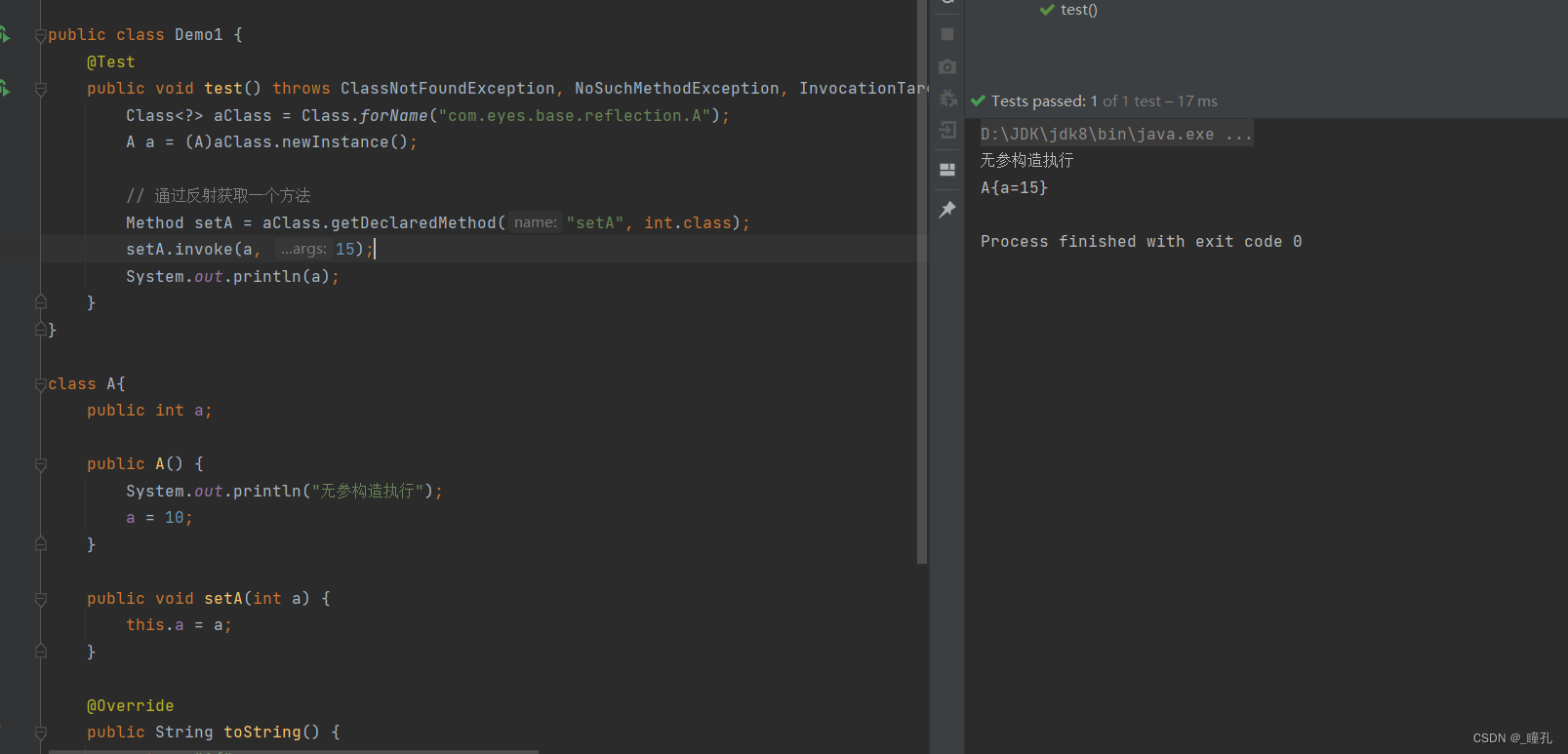This screenshot has height=754, width=1568.
Task: Click the 'test' method name in declaration
Action: coord(223,89)
